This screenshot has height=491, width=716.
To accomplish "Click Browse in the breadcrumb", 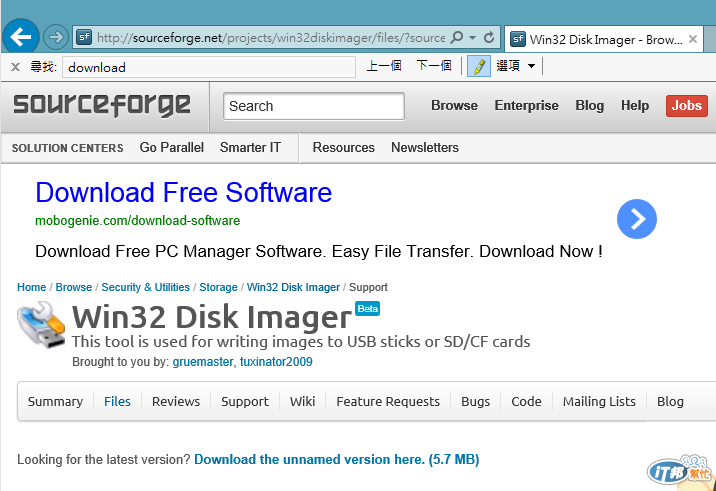I will pos(74,287).
